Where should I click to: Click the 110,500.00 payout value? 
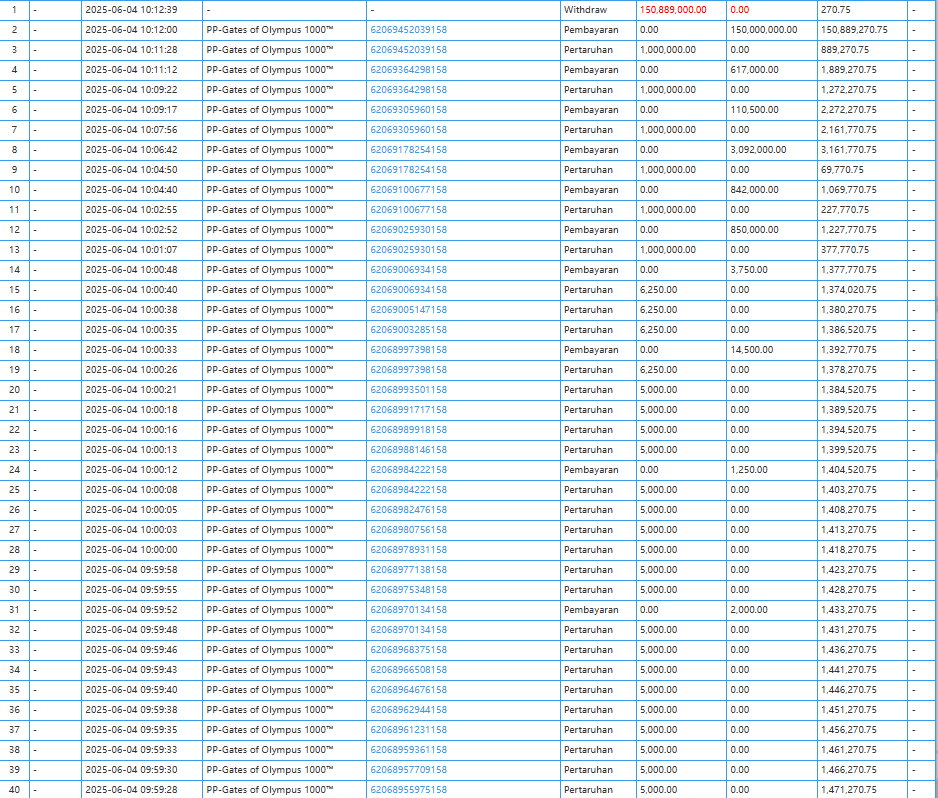[x=754, y=110]
